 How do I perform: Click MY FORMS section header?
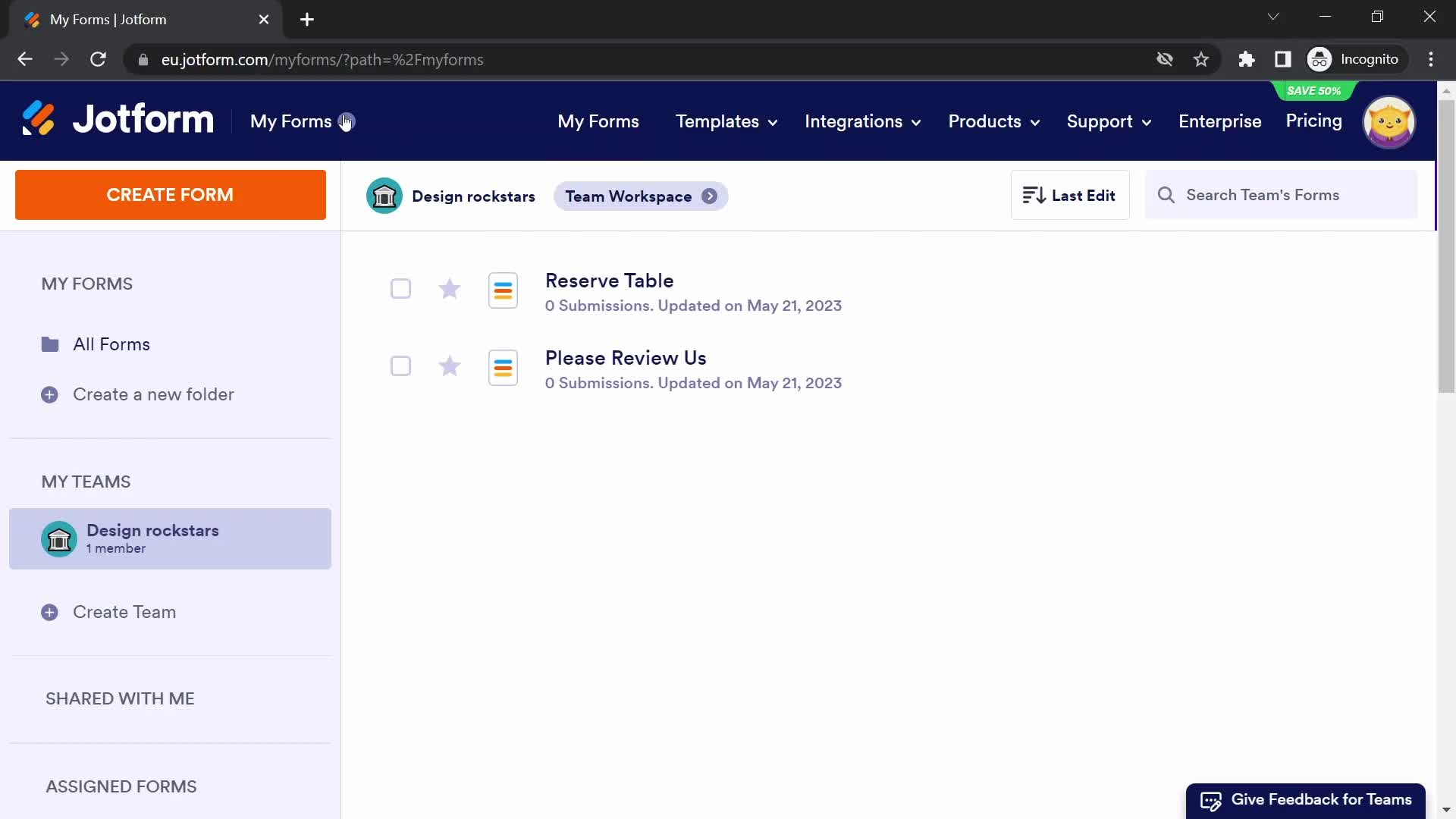[x=87, y=284]
